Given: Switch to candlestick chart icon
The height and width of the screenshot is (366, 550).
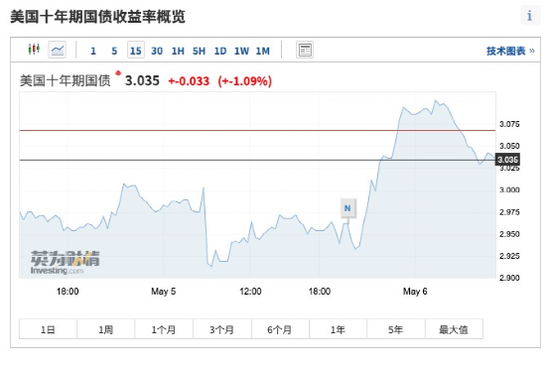Looking at the screenshot, I should click(34, 49).
